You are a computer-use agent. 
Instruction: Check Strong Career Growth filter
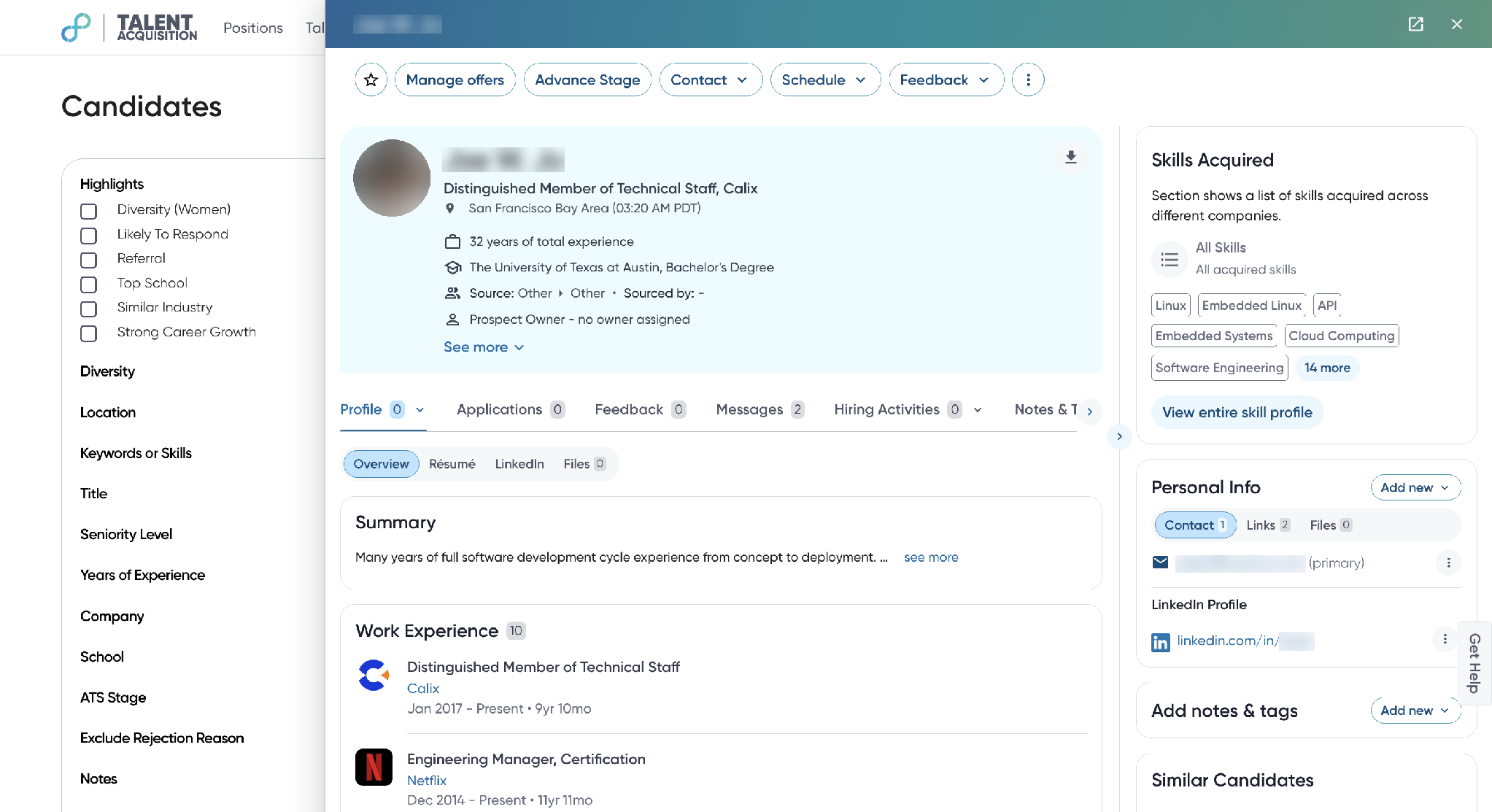[88, 333]
